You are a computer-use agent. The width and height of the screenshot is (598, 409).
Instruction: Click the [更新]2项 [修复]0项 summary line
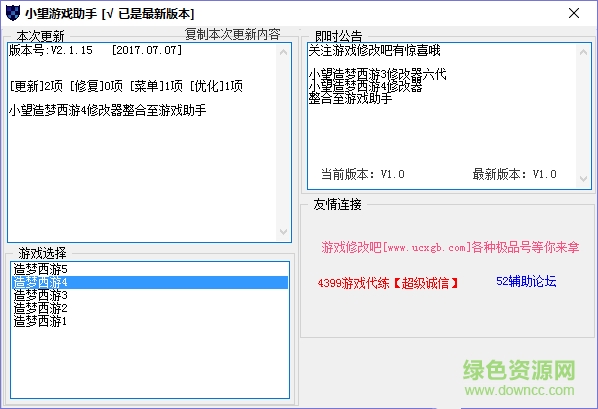[126, 86]
